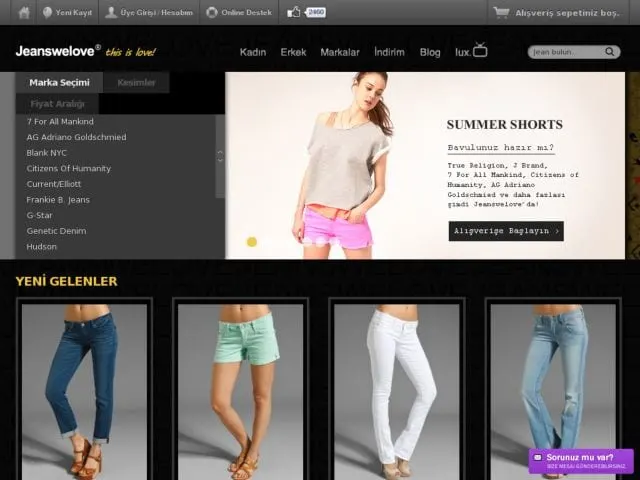Click the Jeanswelove logo
Screen dimensions: 640x480
58,51
